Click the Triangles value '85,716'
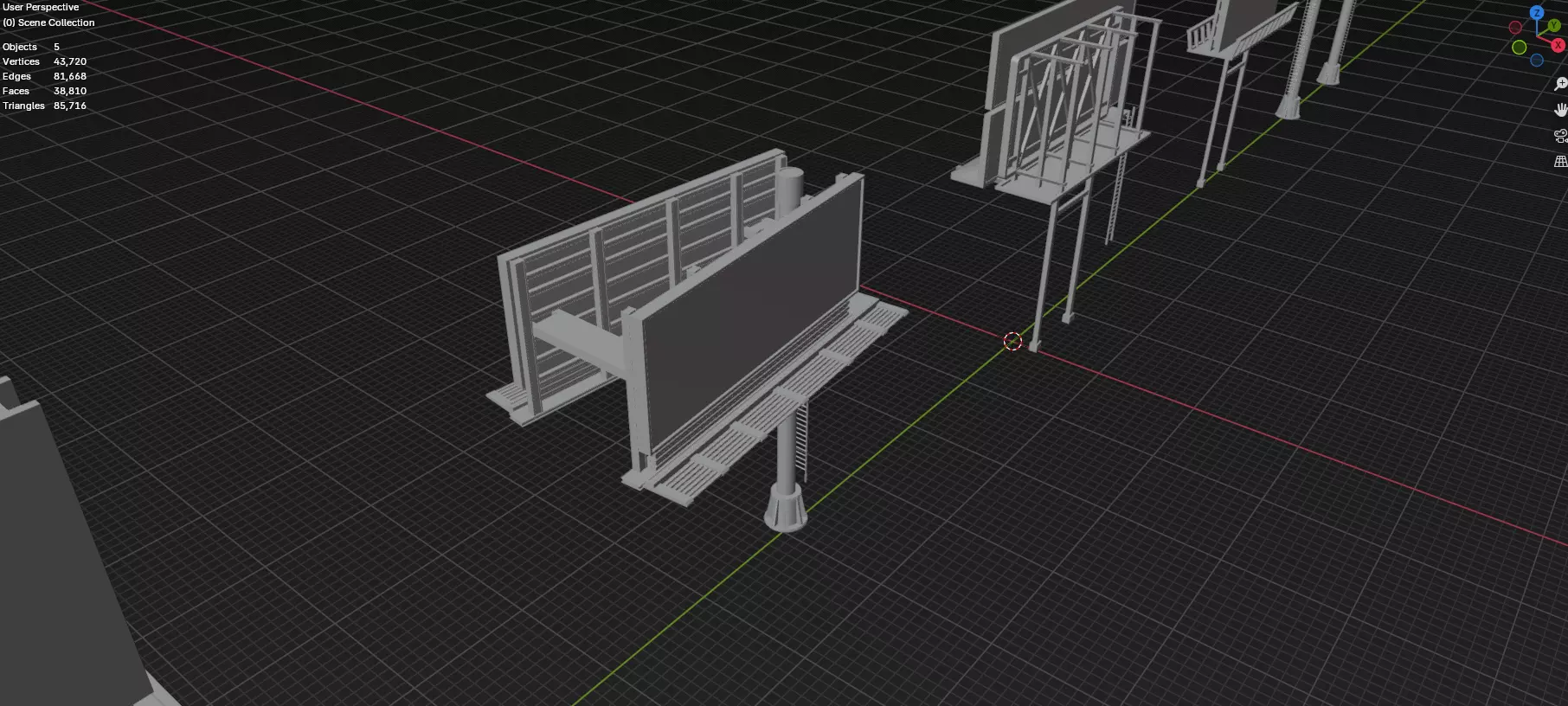Viewport: 1568px width, 706px height. pos(70,106)
